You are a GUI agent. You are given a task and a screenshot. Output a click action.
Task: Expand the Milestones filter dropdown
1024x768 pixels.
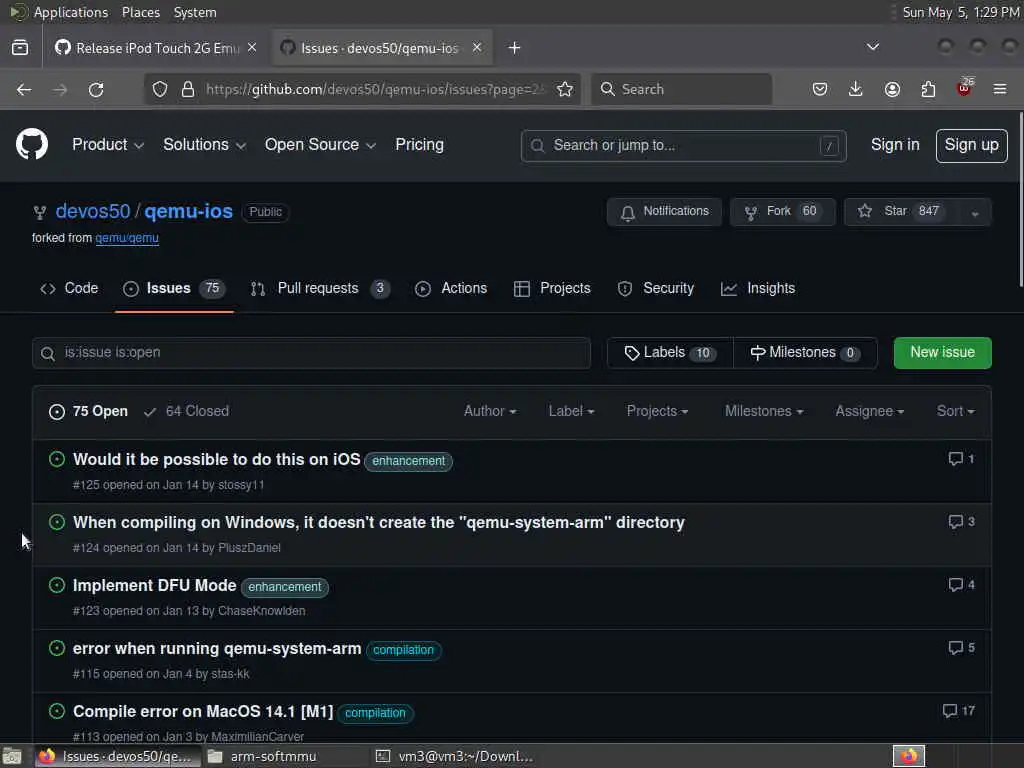click(764, 411)
